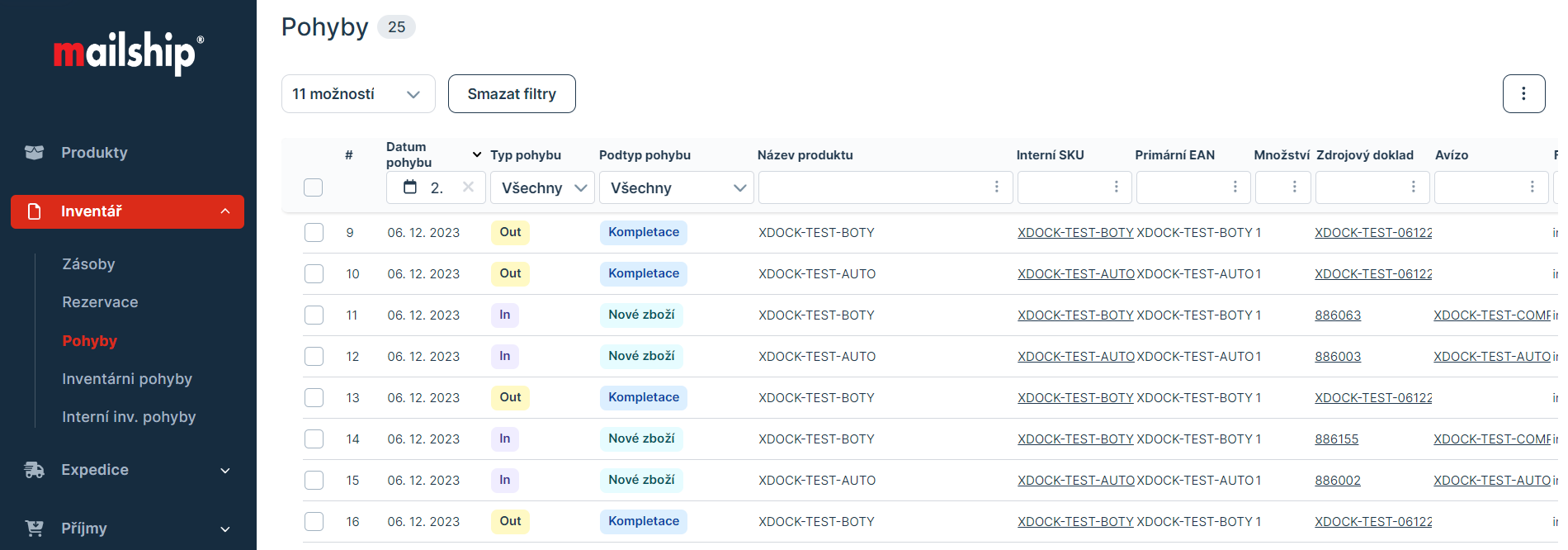This screenshot has width=1568, height=550.
Task: Go to Inventární pohyby menu item
Action: click(127, 379)
